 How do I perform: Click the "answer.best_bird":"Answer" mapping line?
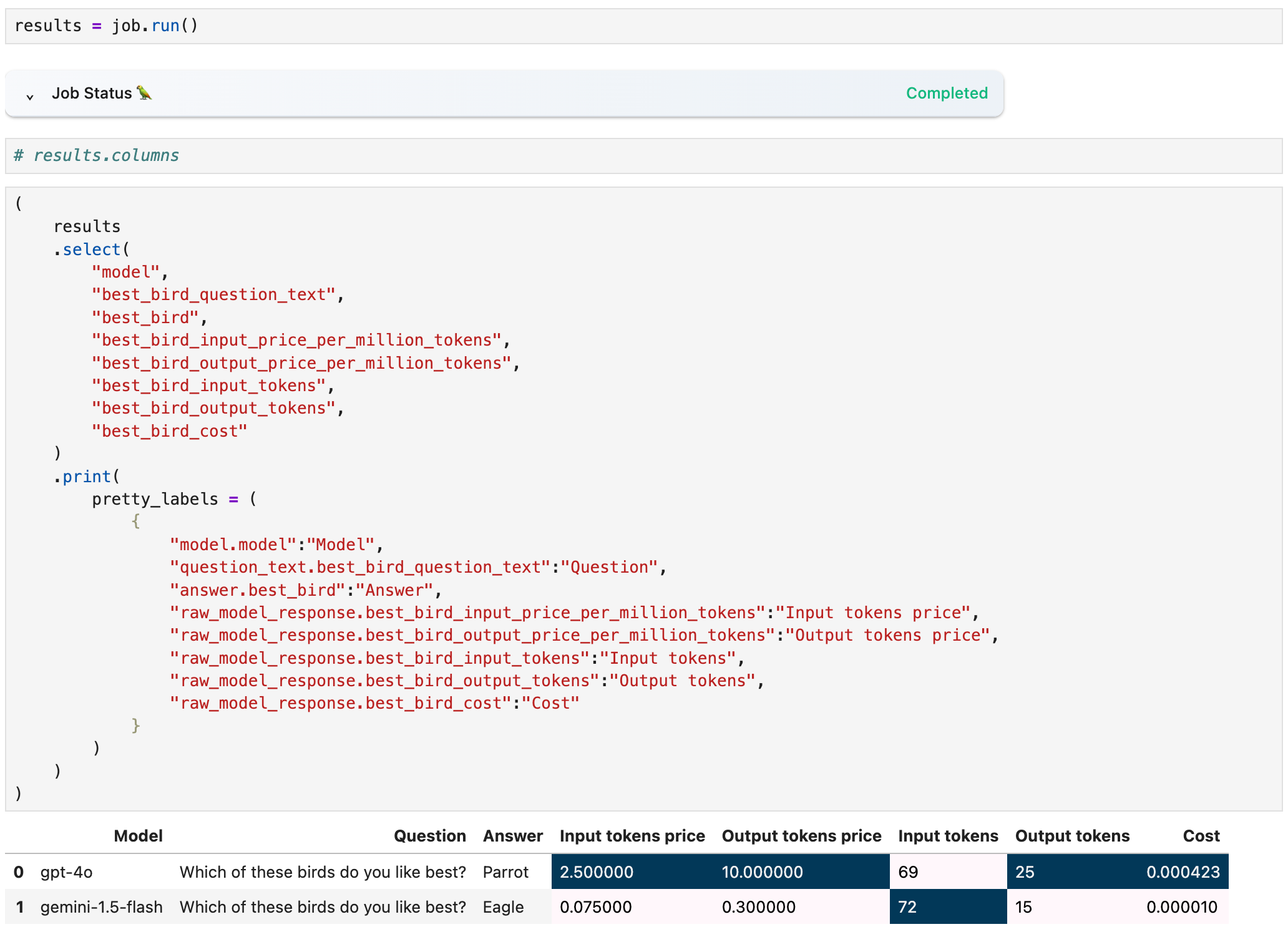pos(306,590)
